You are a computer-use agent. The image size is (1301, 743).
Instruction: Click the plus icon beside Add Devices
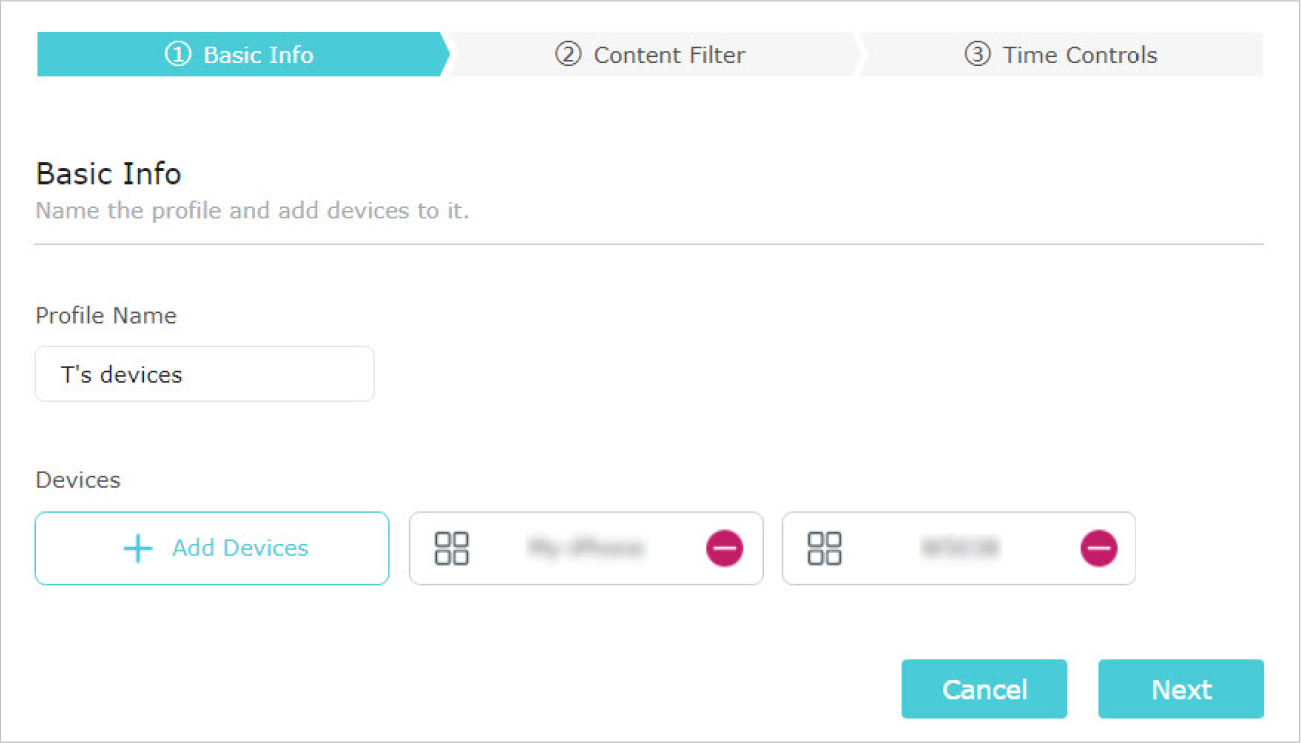click(137, 548)
